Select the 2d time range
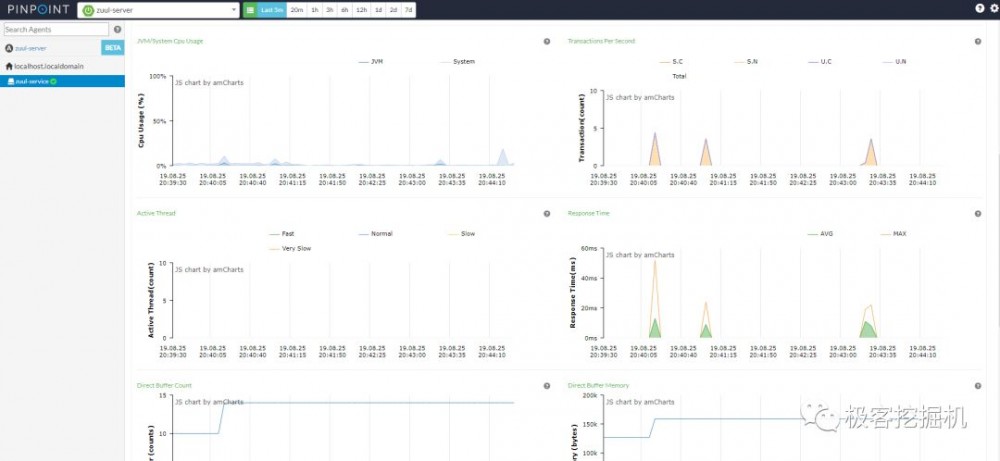 (393, 10)
